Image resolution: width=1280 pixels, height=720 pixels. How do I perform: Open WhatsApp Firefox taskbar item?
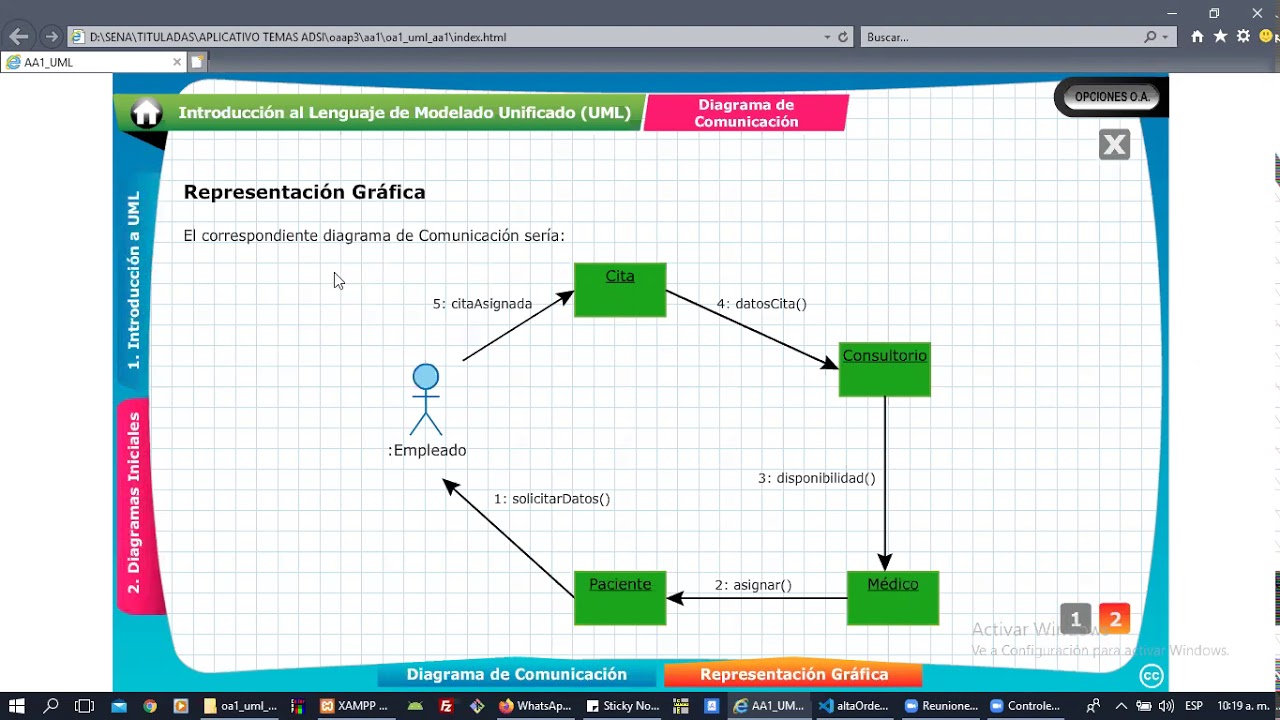coord(535,706)
